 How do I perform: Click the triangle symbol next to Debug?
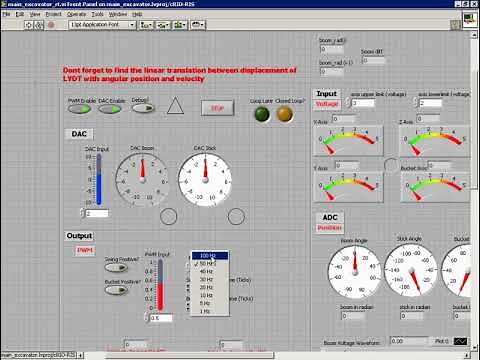tap(175, 106)
